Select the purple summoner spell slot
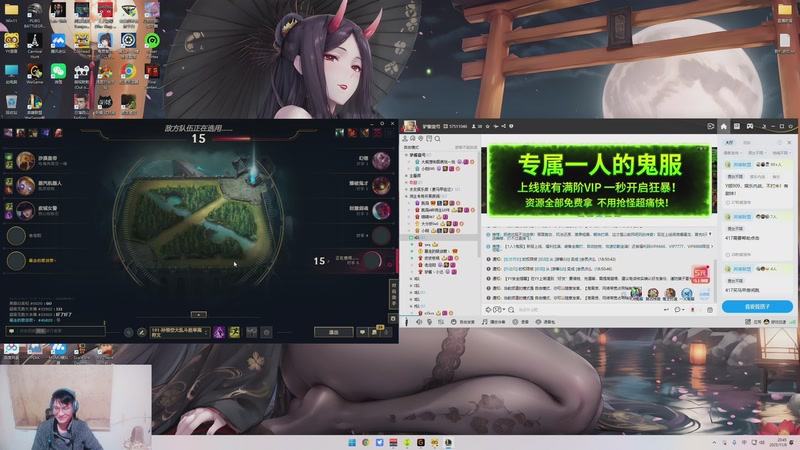This screenshot has height=450, width=800. [219, 333]
